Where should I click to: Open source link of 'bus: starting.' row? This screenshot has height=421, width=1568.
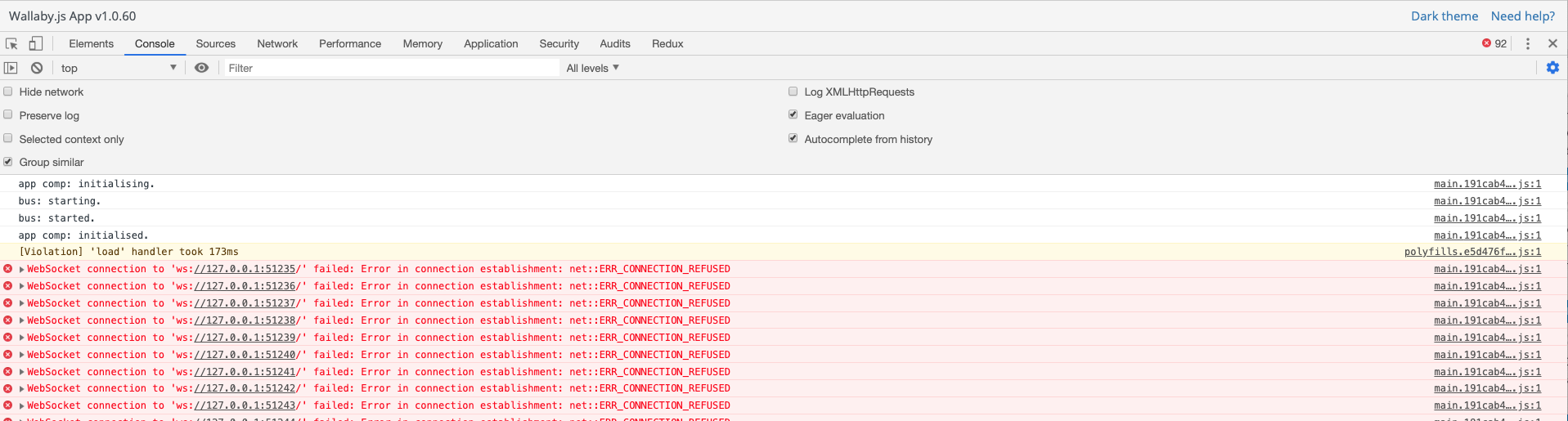(x=1487, y=201)
